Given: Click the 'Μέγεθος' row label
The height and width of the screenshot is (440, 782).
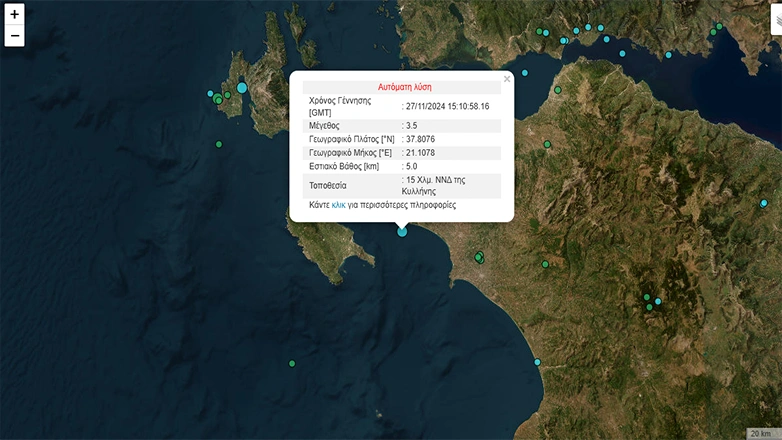Looking at the screenshot, I should click(x=327, y=125).
